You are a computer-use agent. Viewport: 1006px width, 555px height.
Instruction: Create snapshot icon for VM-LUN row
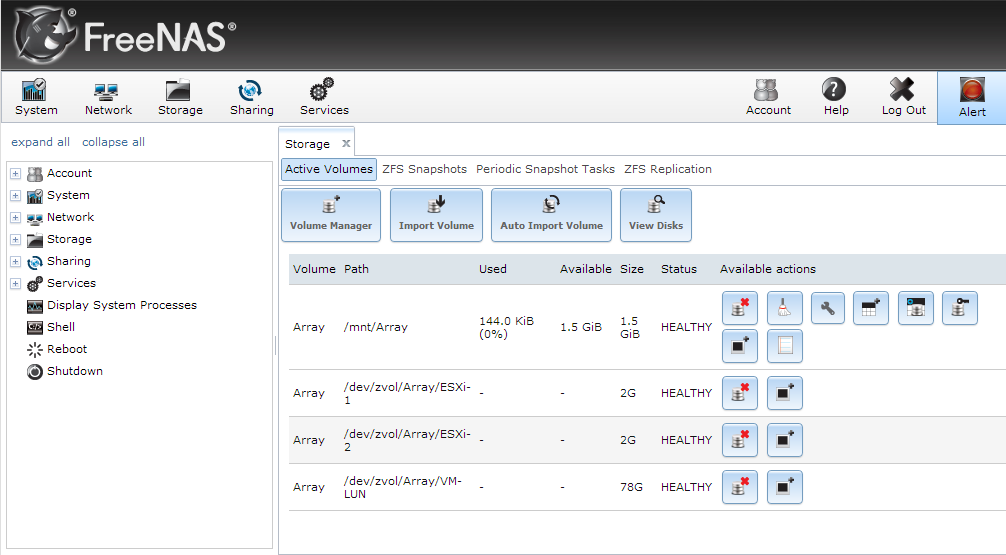click(785, 487)
